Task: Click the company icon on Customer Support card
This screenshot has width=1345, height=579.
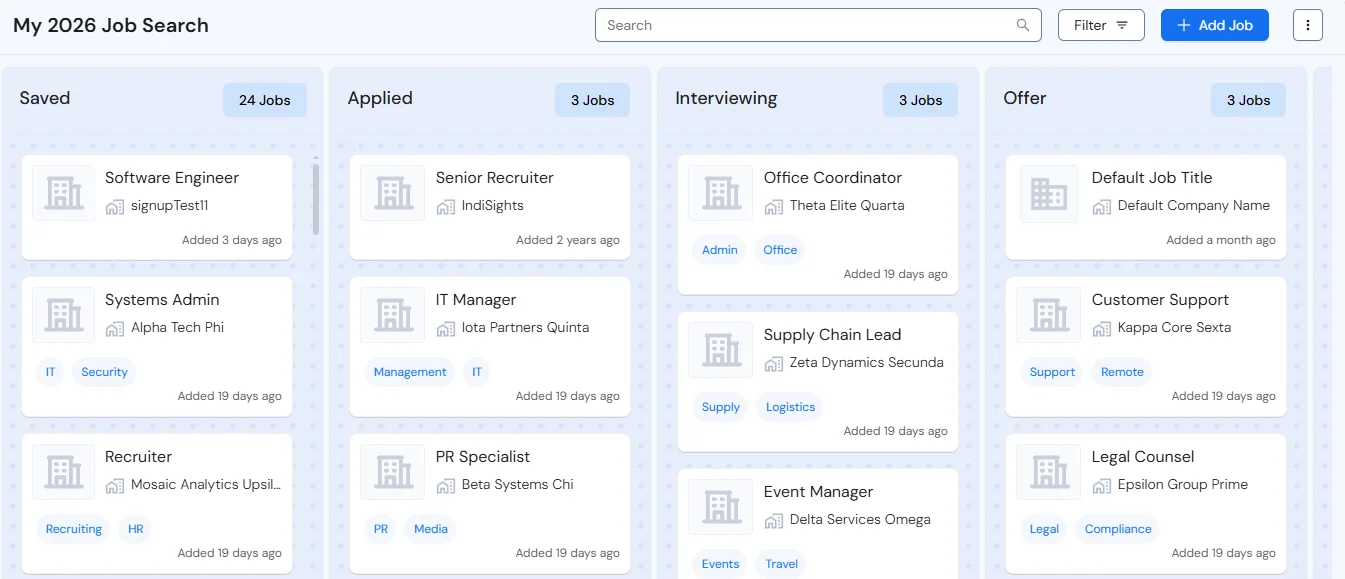Action: point(1048,315)
